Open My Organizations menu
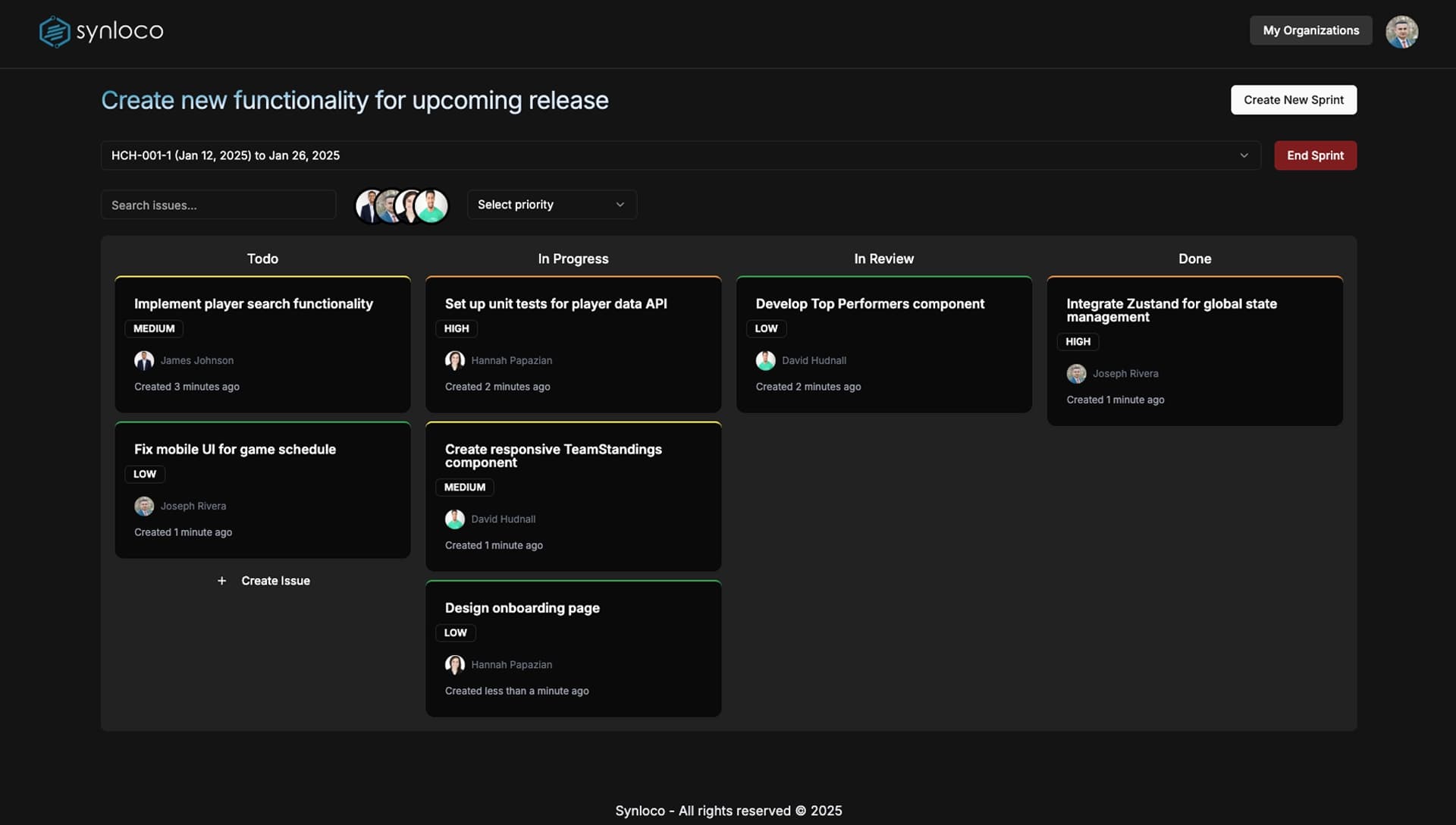This screenshot has width=1456, height=825. tap(1310, 30)
